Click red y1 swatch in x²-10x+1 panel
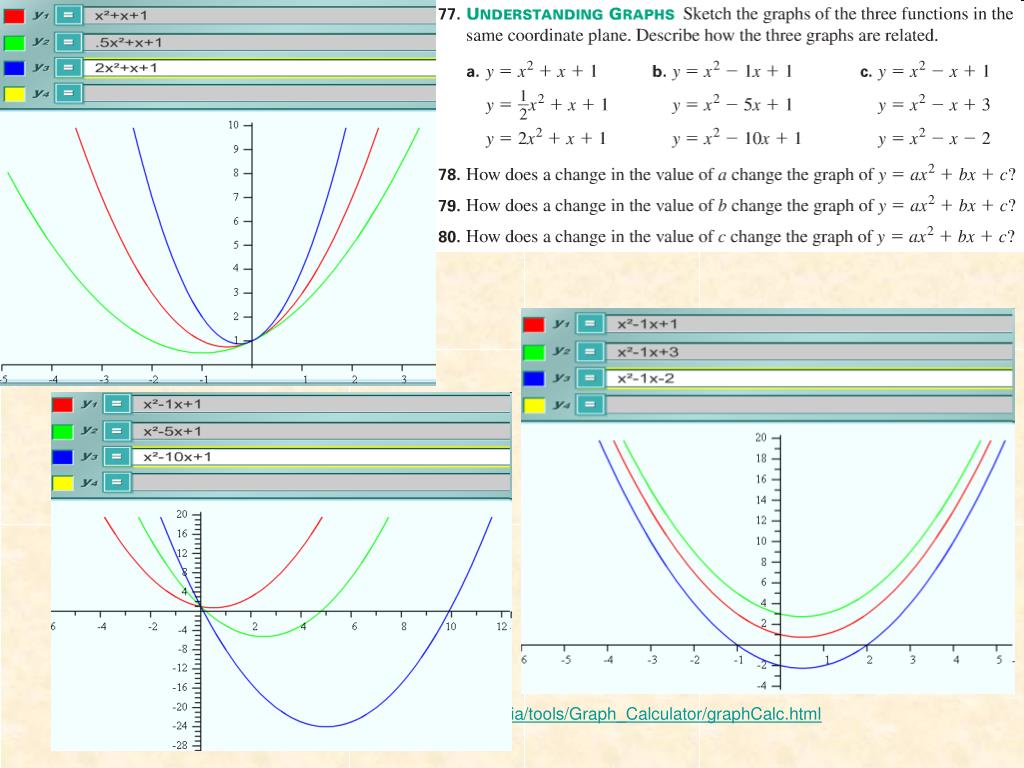The image size is (1024, 768). [62, 404]
